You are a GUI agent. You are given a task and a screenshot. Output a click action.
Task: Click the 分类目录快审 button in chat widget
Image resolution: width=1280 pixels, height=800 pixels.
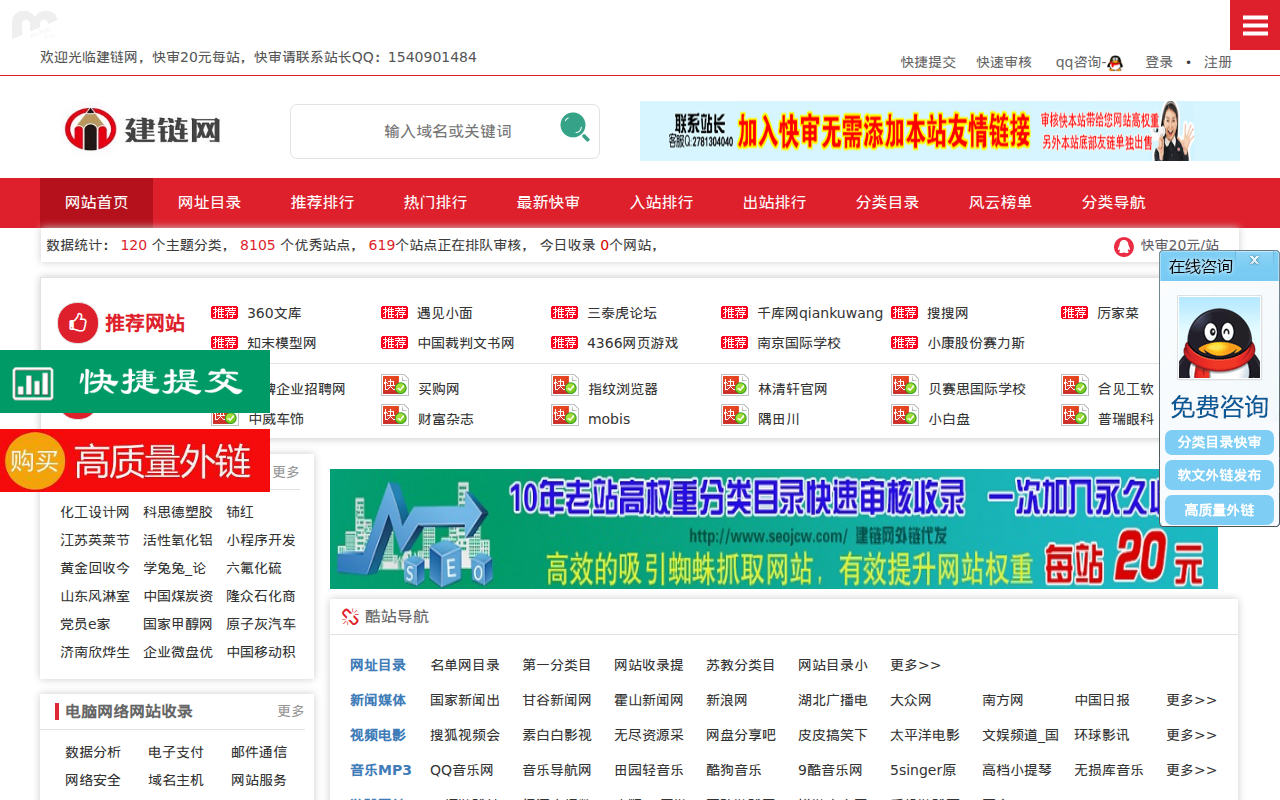click(x=1219, y=441)
